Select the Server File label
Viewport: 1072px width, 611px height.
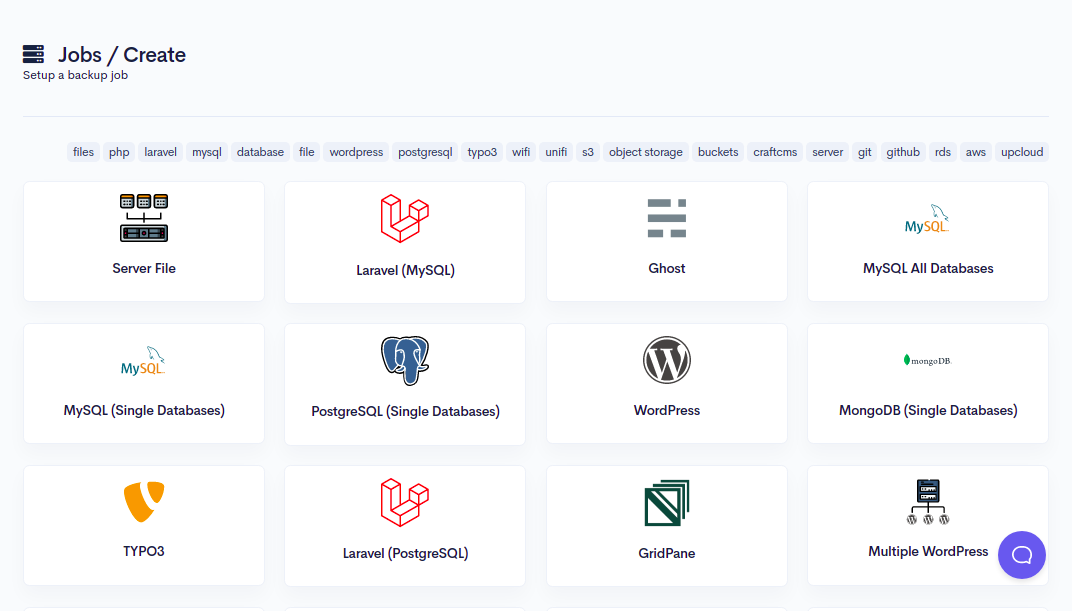coord(144,269)
